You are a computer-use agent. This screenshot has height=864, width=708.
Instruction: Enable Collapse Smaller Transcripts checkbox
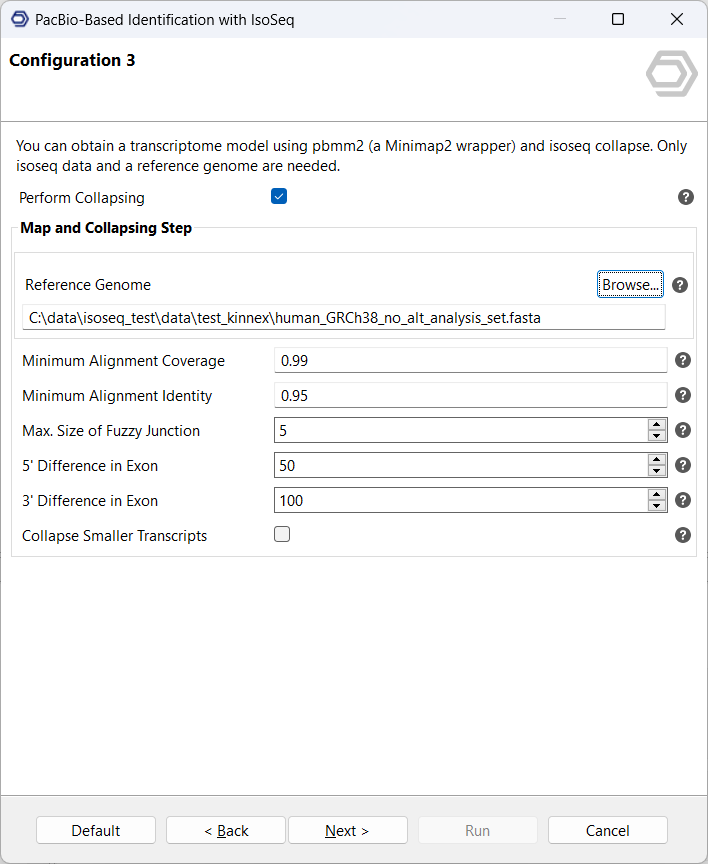(282, 535)
